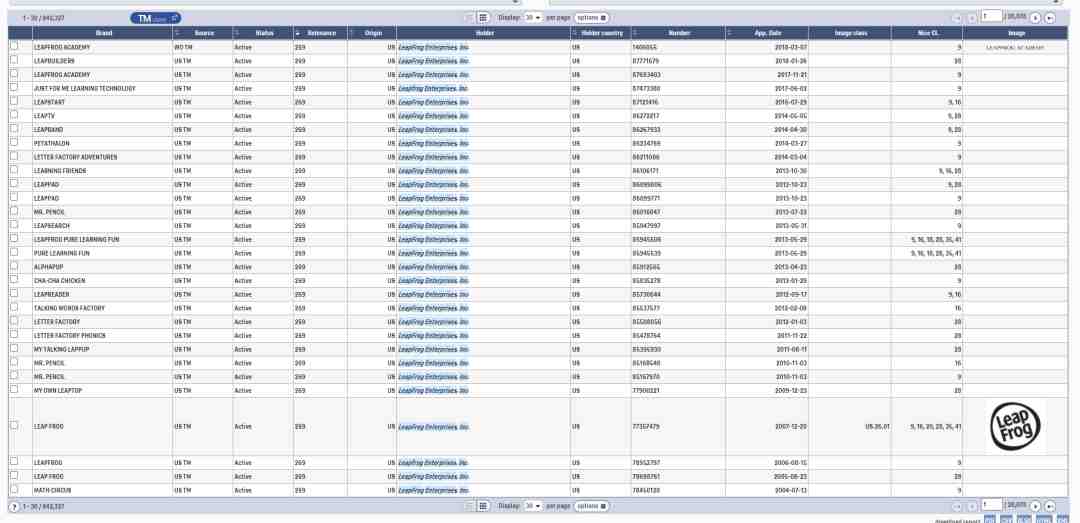1080x523 pixels.
Task: Open holder link in LETTER FACTORY PHONICS row
Action: click(433, 336)
